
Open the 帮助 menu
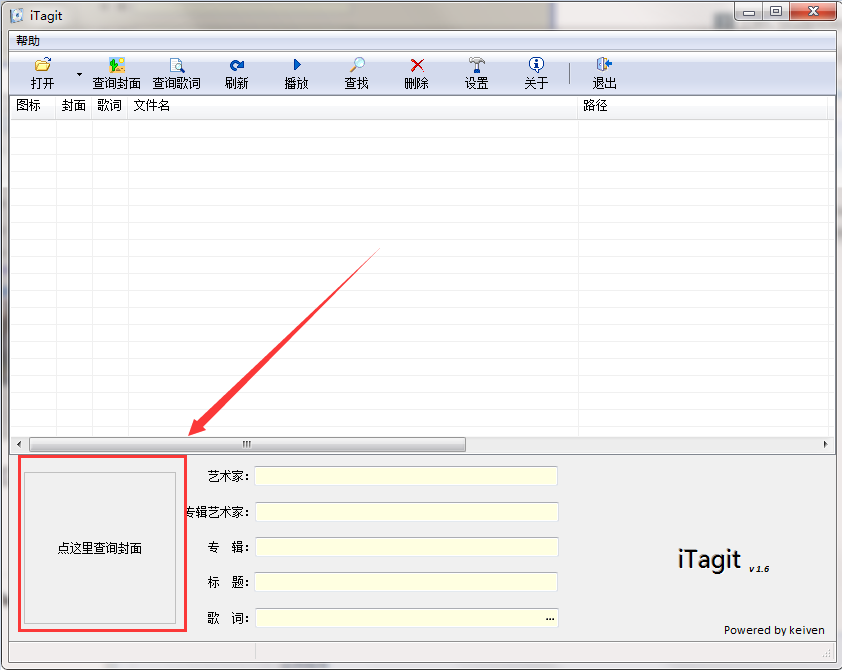(x=28, y=41)
